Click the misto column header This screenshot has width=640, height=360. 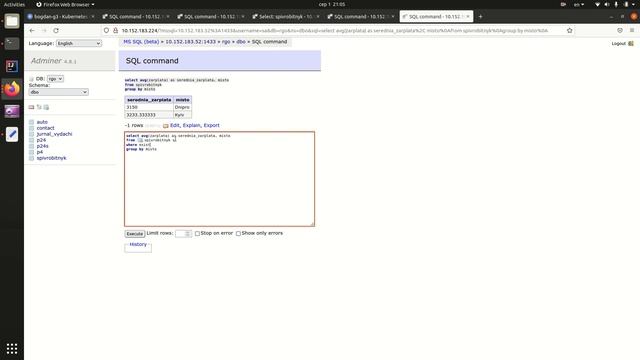182,100
